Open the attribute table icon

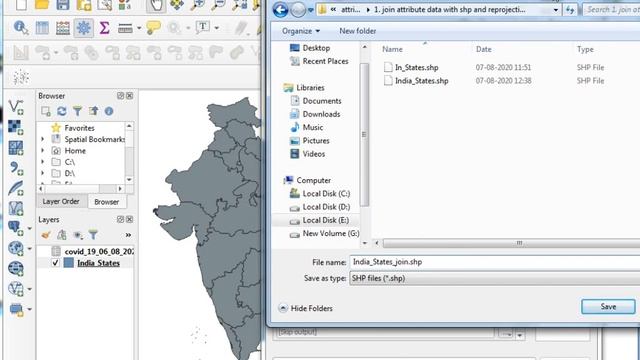point(42,28)
